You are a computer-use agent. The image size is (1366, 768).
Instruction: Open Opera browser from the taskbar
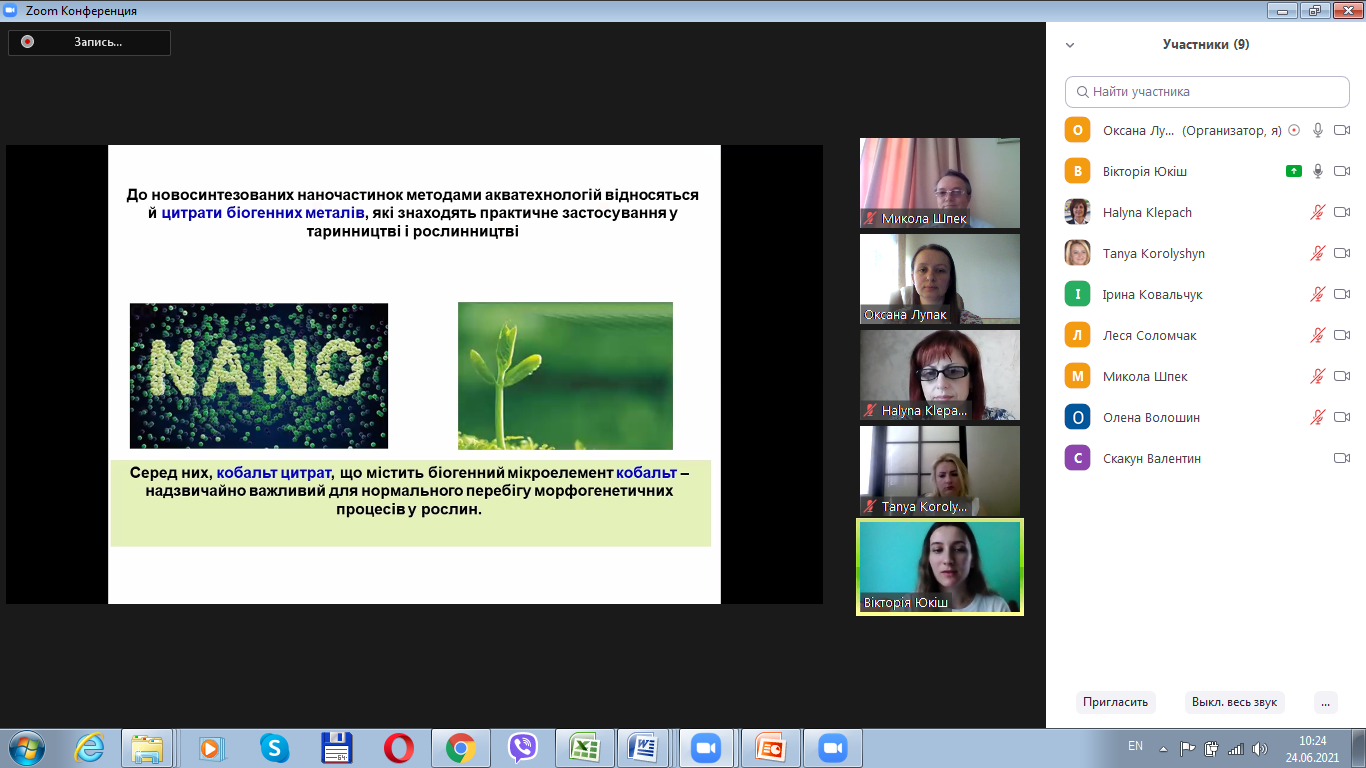[398, 748]
